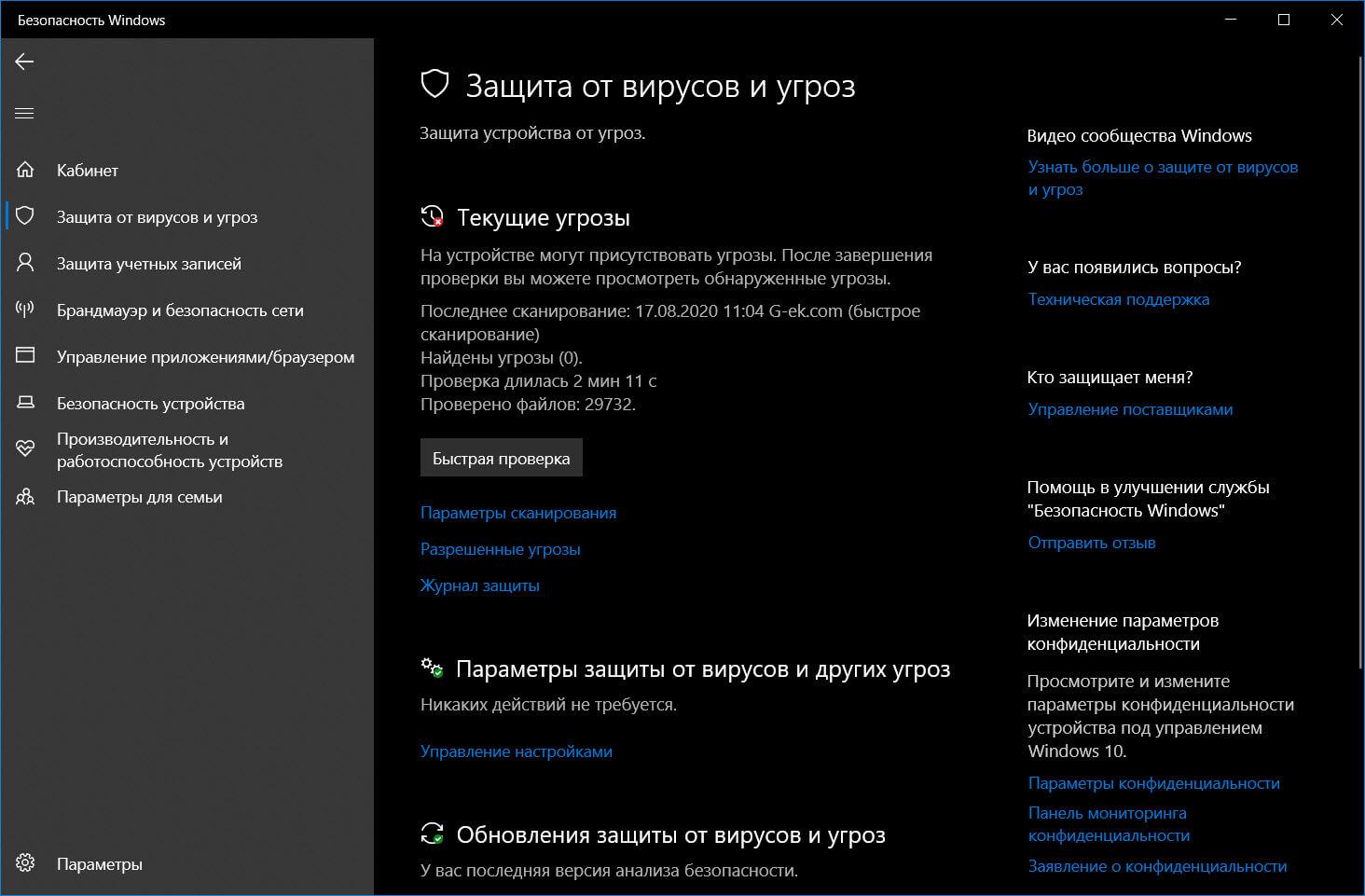Click the heart icon for device health
Image resolution: width=1365 pixels, height=896 pixels.
click(x=25, y=449)
